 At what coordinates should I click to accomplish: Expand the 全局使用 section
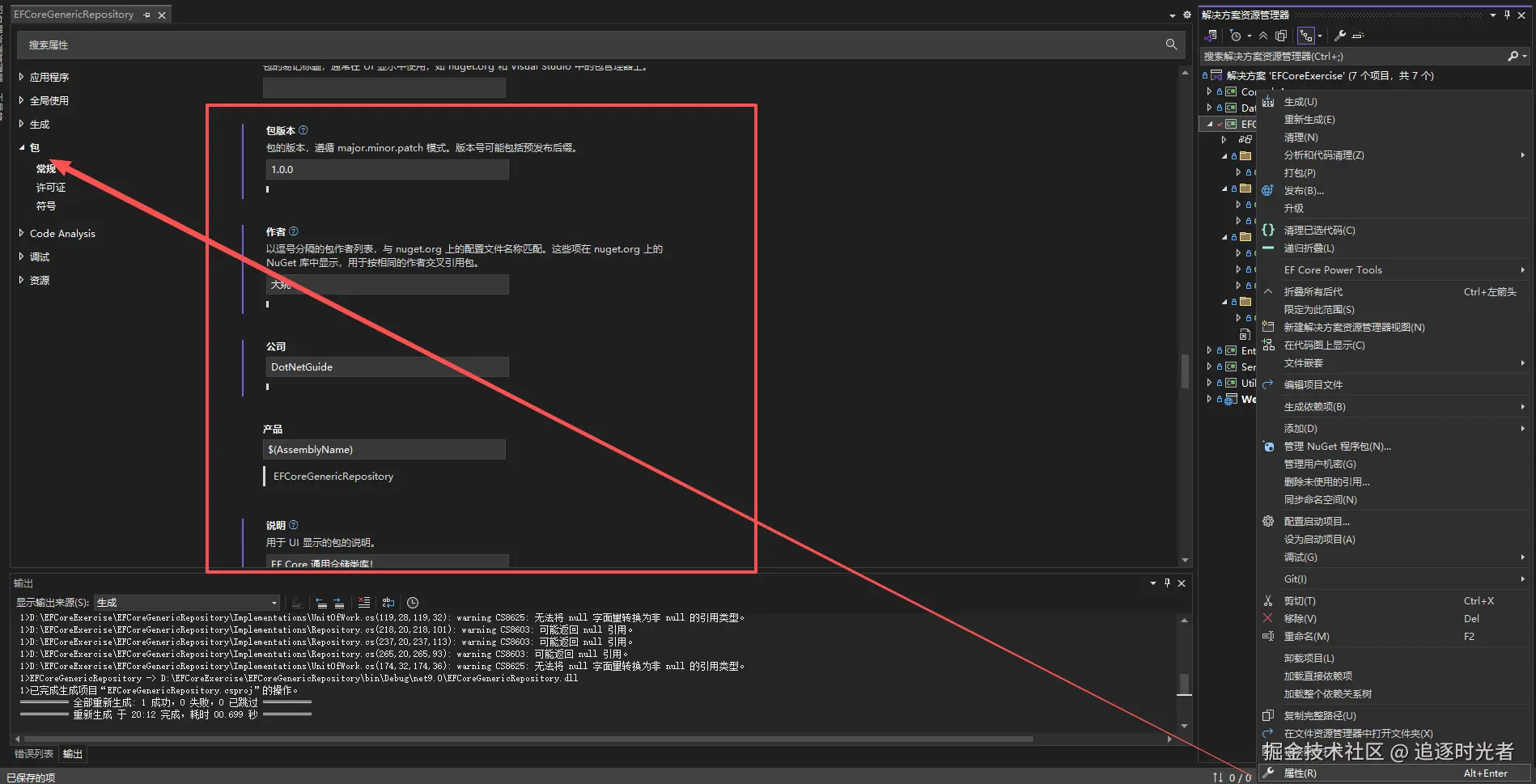tap(21, 100)
